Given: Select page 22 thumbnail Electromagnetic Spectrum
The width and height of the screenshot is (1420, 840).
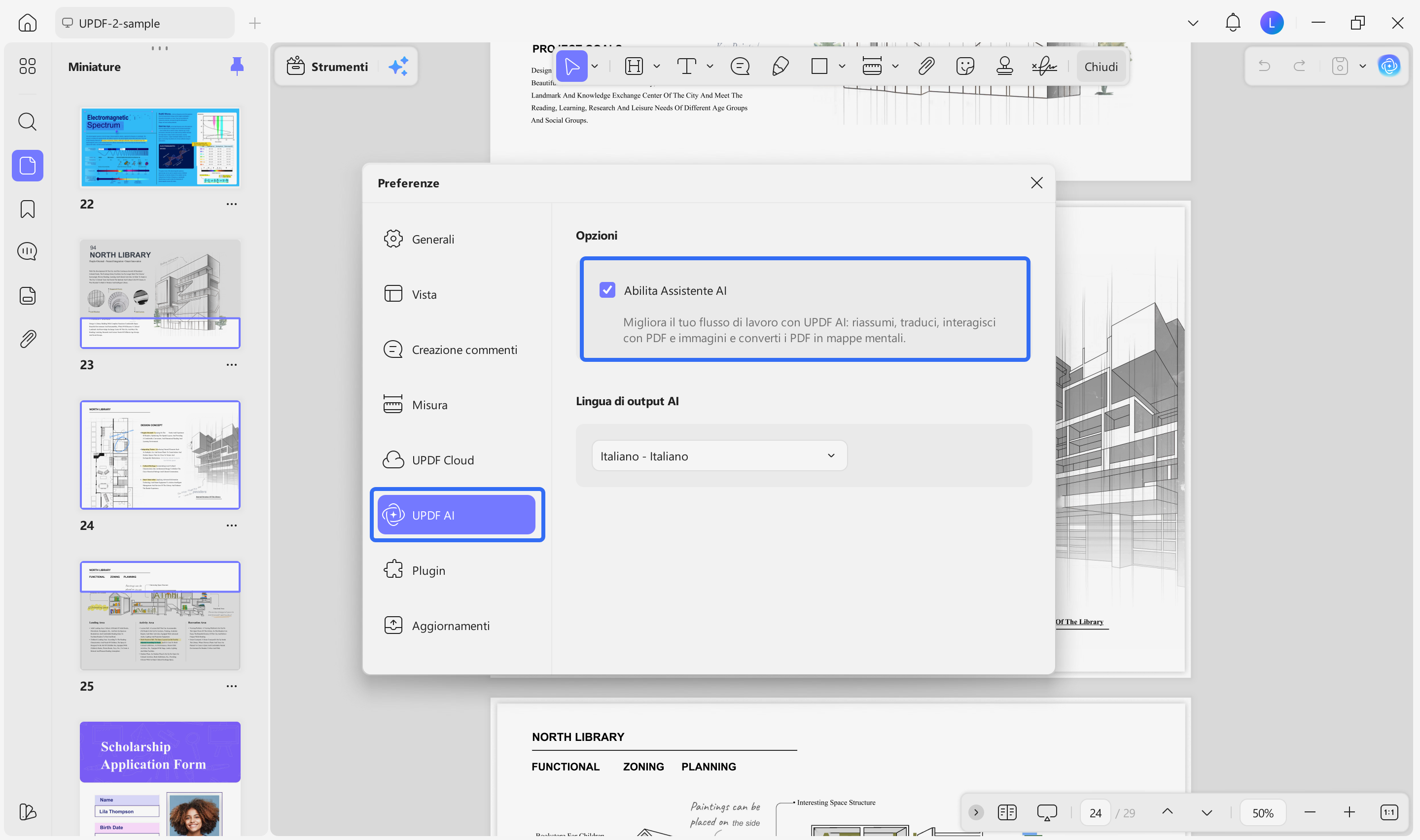Looking at the screenshot, I should (x=160, y=147).
